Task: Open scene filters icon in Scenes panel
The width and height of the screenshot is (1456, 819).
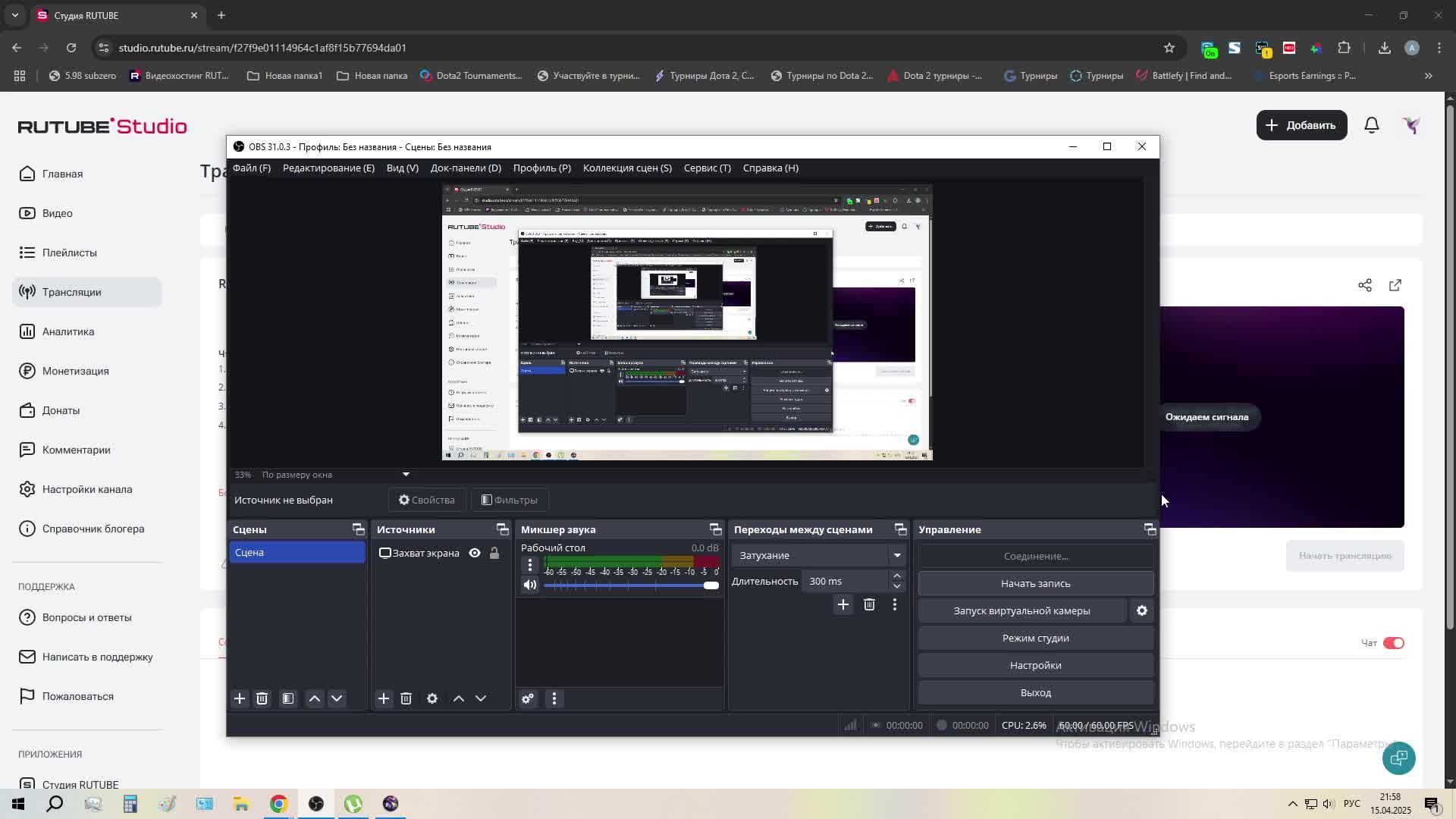Action: click(288, 698)
